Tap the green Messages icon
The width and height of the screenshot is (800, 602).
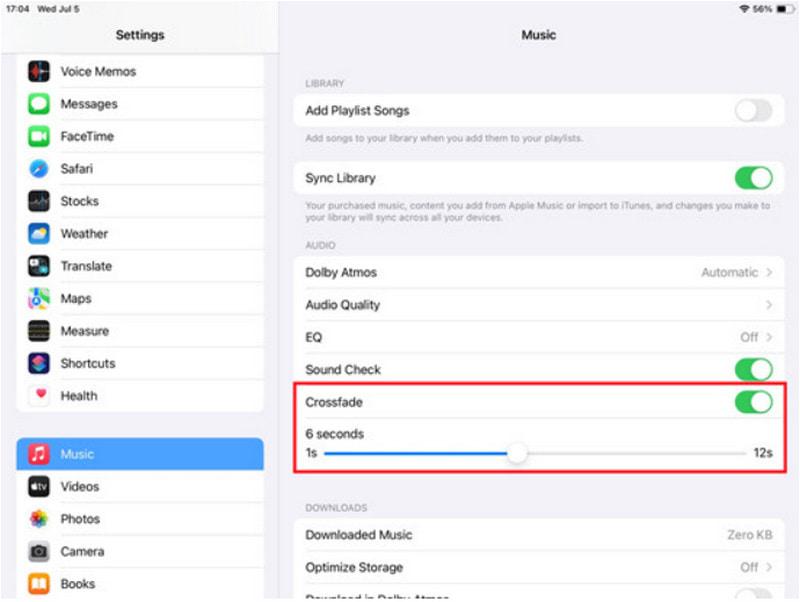pos(39,104)
